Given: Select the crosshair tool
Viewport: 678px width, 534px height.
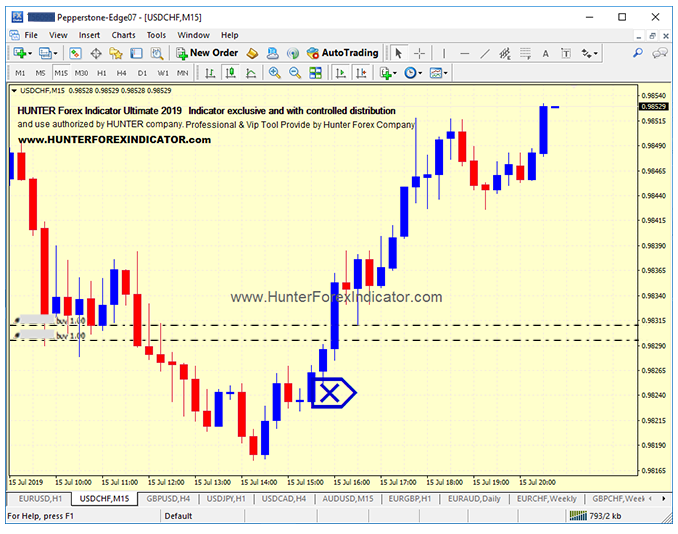Looking at the screenshot, I should click(419, 53).
